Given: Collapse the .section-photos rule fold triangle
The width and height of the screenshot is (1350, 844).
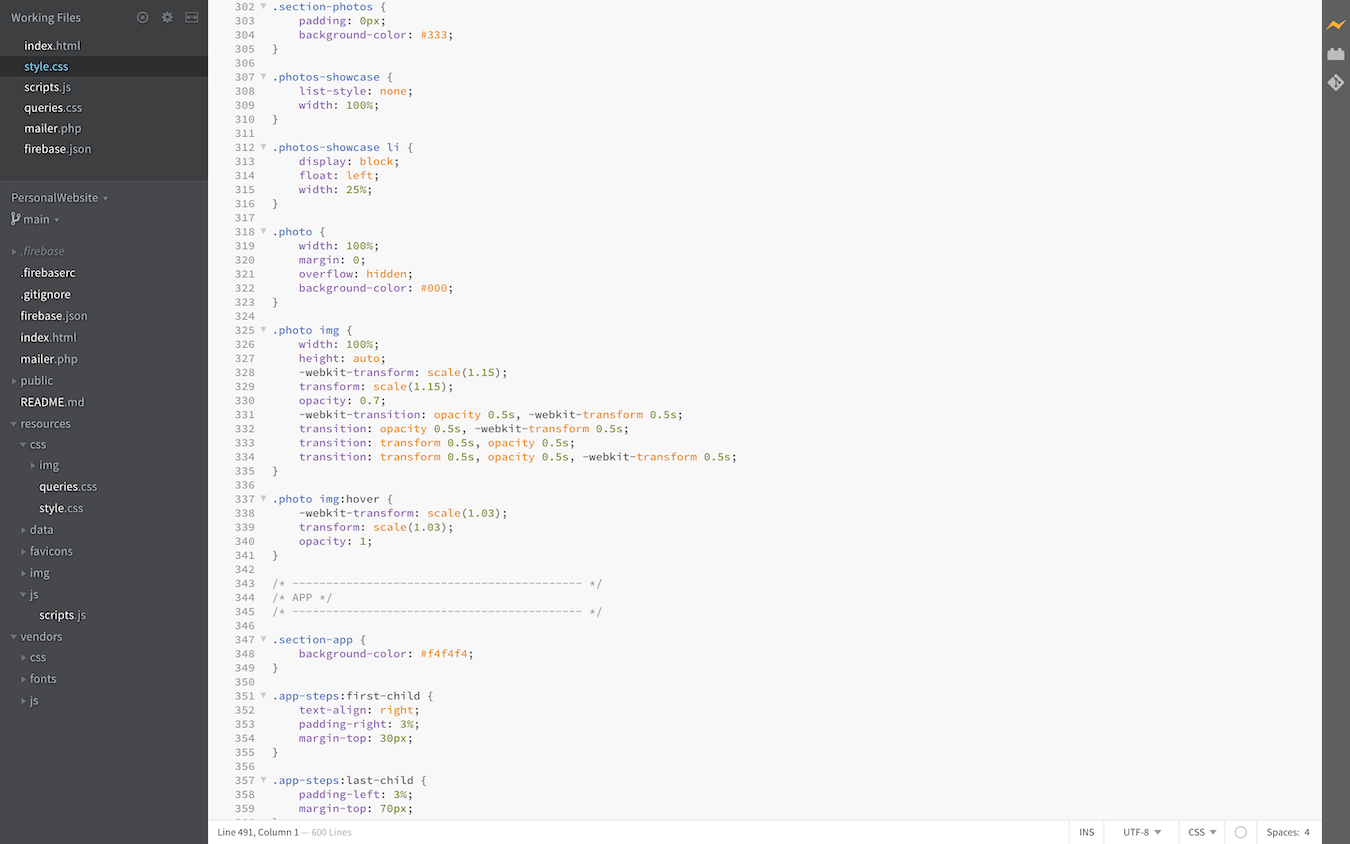Looking at the screenshot, I should click(263, 7).
